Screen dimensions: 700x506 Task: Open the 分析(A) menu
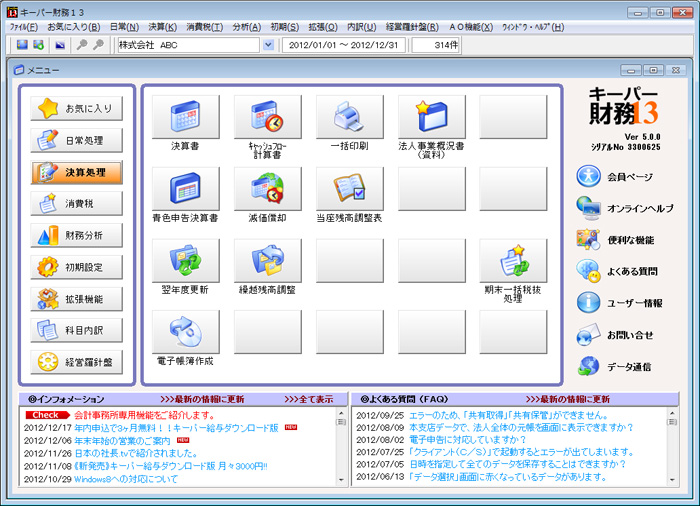[246, 27]
